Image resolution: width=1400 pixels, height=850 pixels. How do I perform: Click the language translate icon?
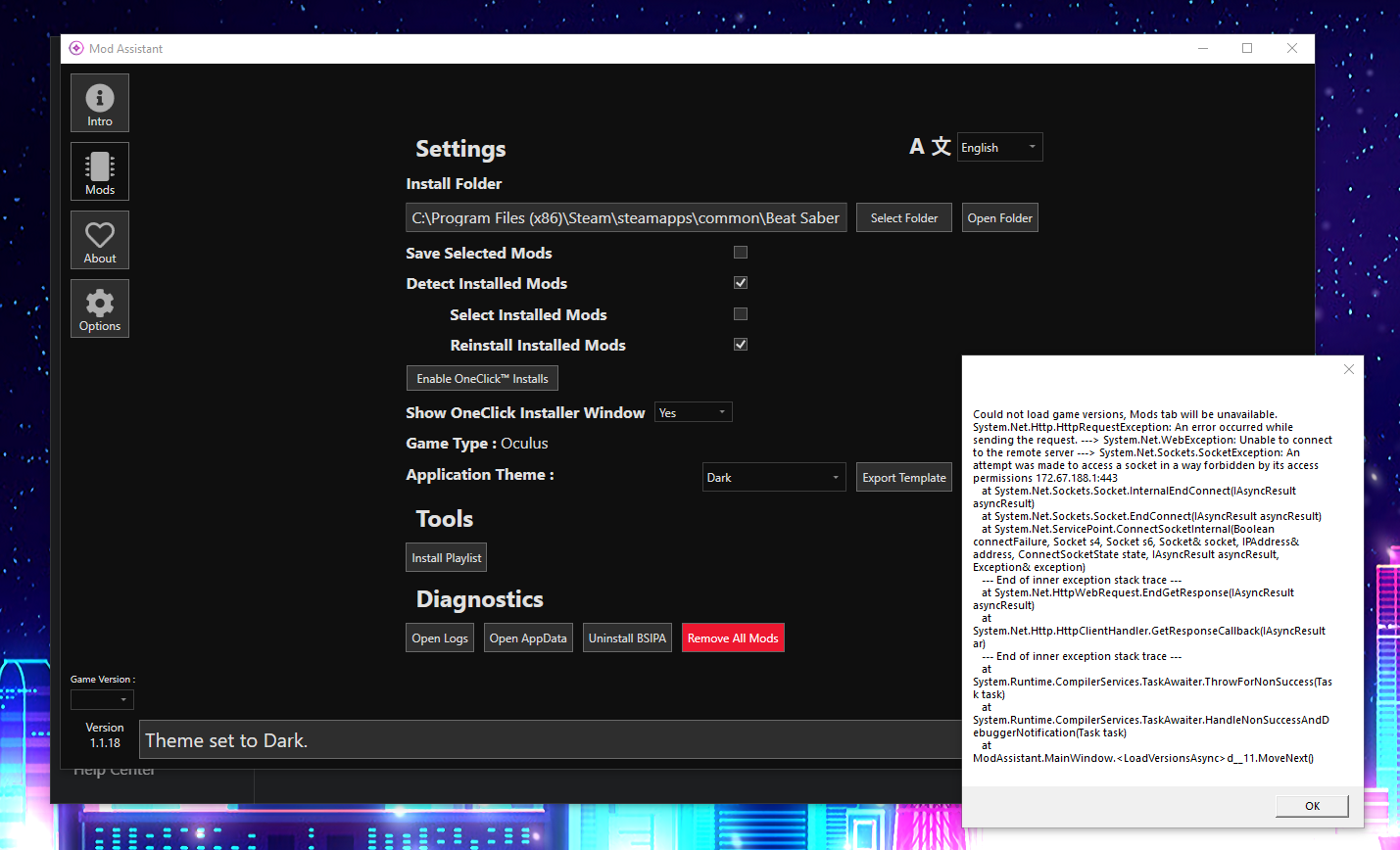point(930,147)
